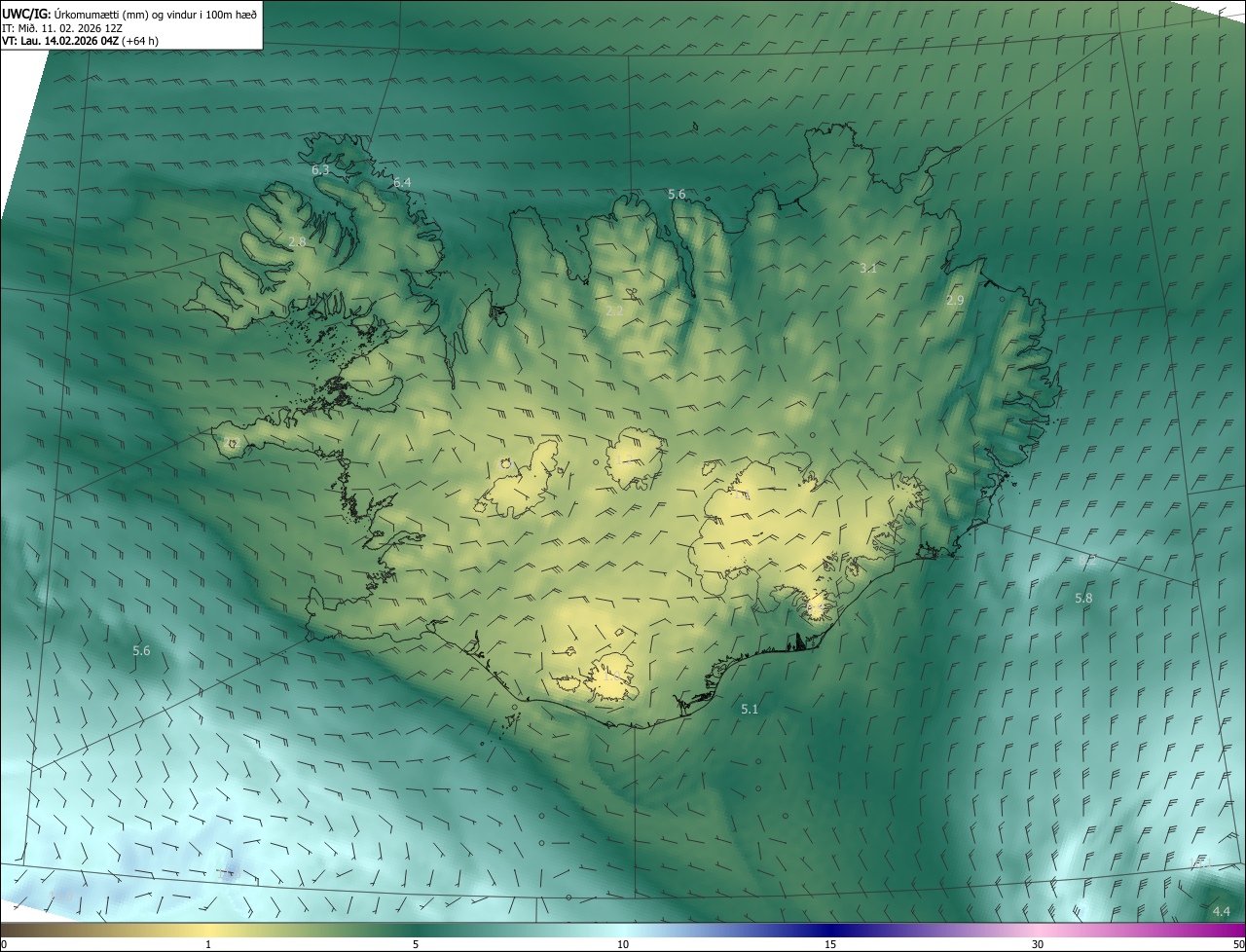Image resolution: width=1246 pixels, height=952 pixels.
Task: Click the 30 tick on the color scale
Action: click(x=1038, y=944)
